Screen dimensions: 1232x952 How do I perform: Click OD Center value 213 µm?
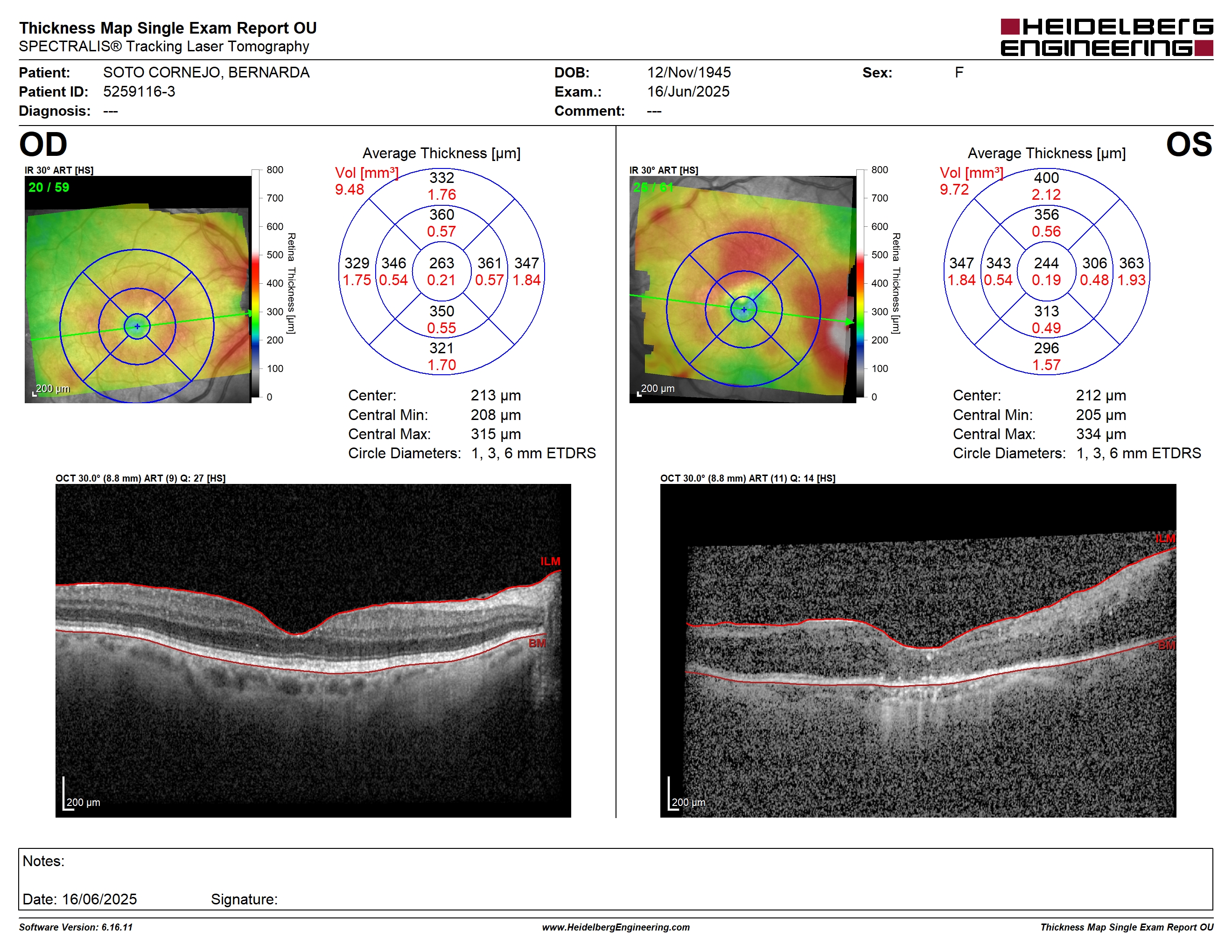pos(496,395)
